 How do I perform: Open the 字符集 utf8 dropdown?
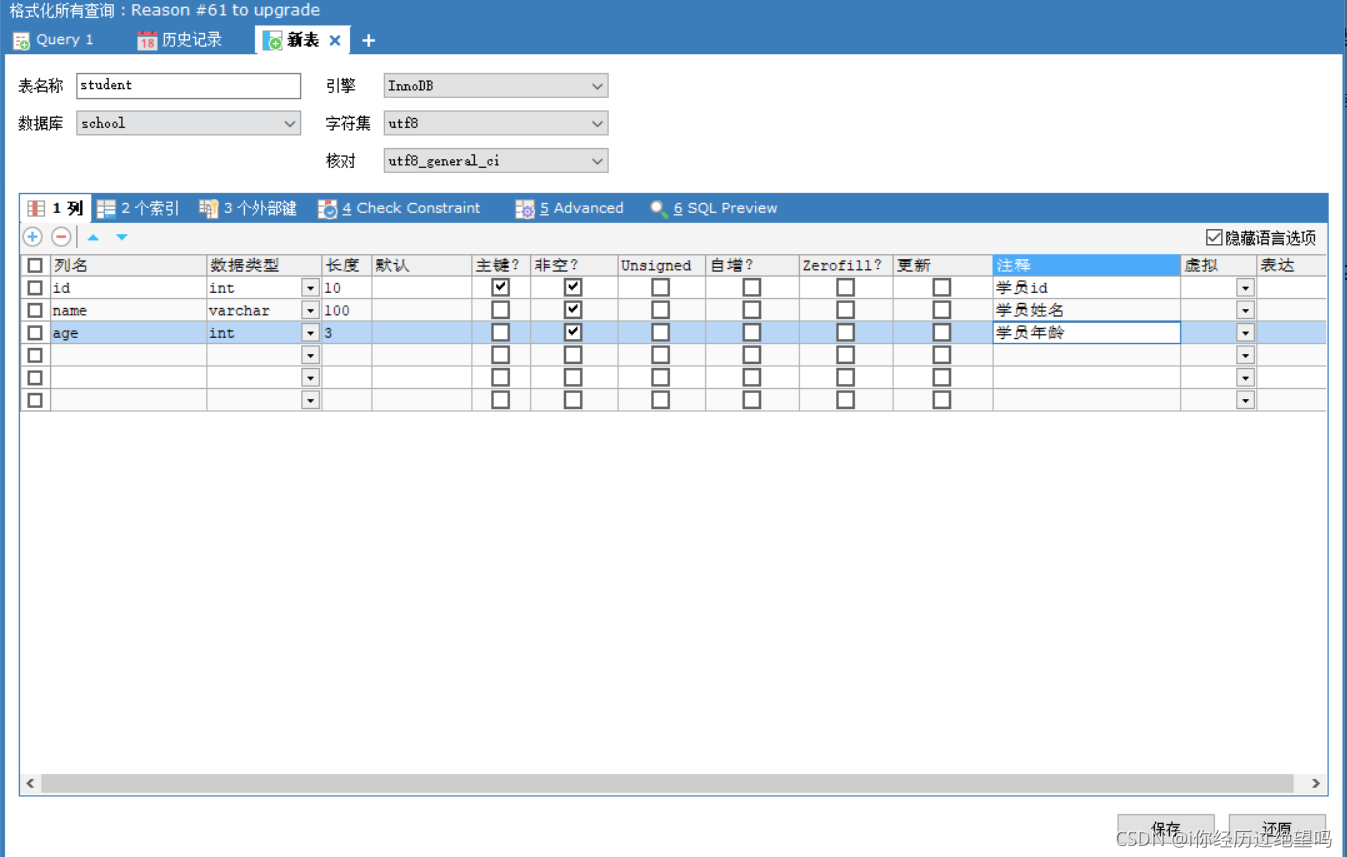tap(496, 124)
